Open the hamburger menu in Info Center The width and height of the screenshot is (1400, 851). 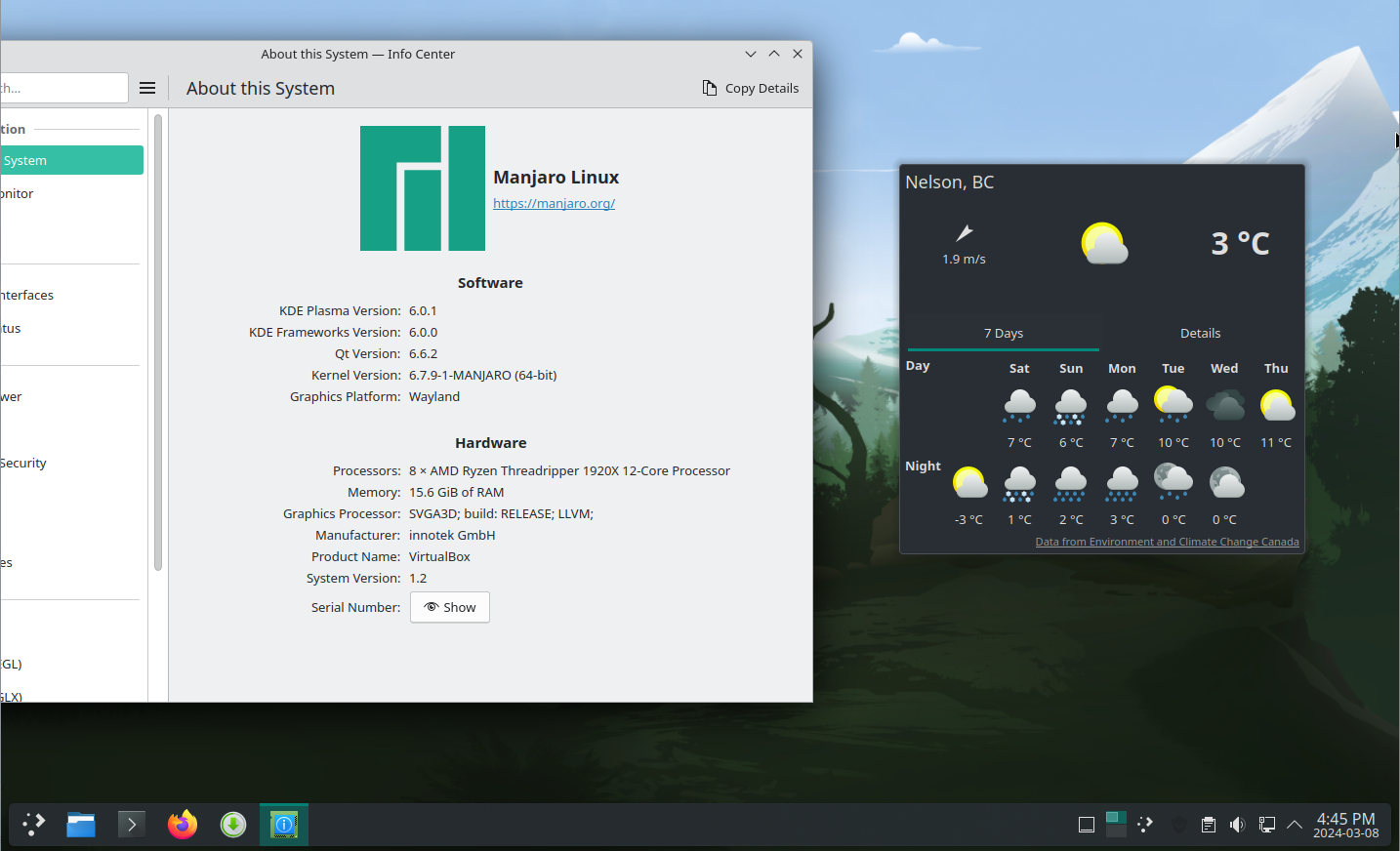click(147, 88)
